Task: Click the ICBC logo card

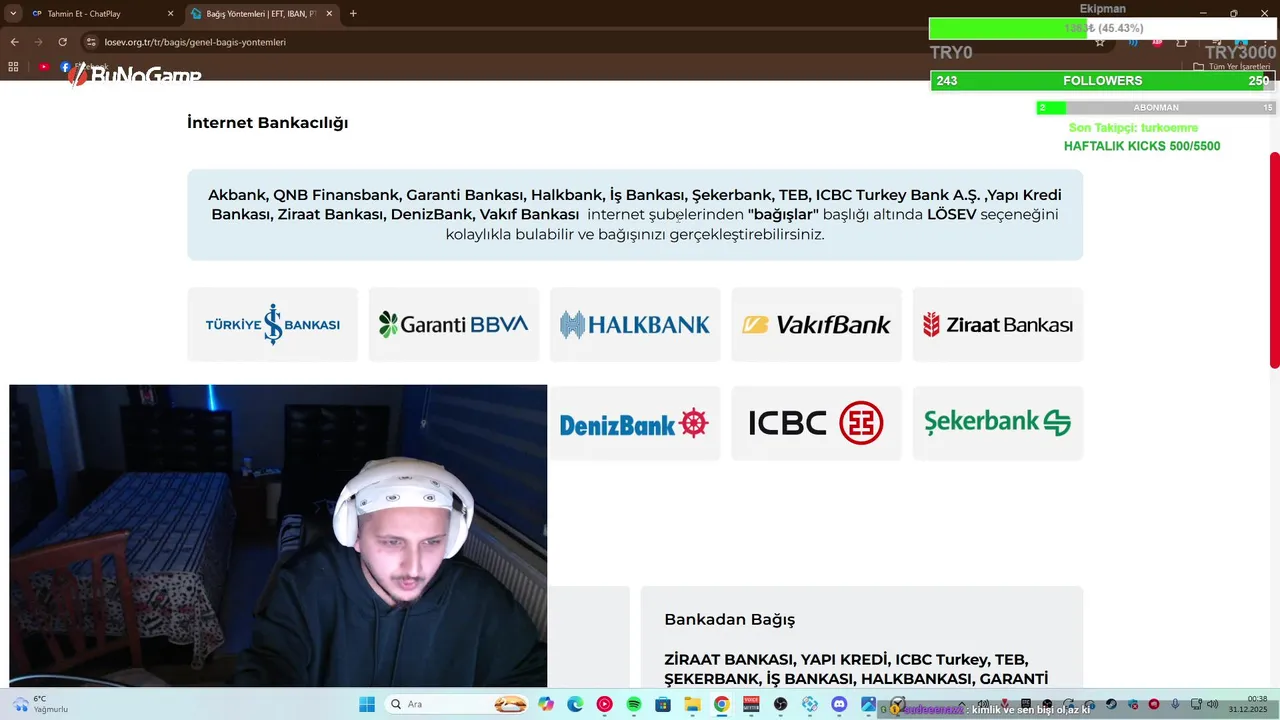Action: point(816,423)
